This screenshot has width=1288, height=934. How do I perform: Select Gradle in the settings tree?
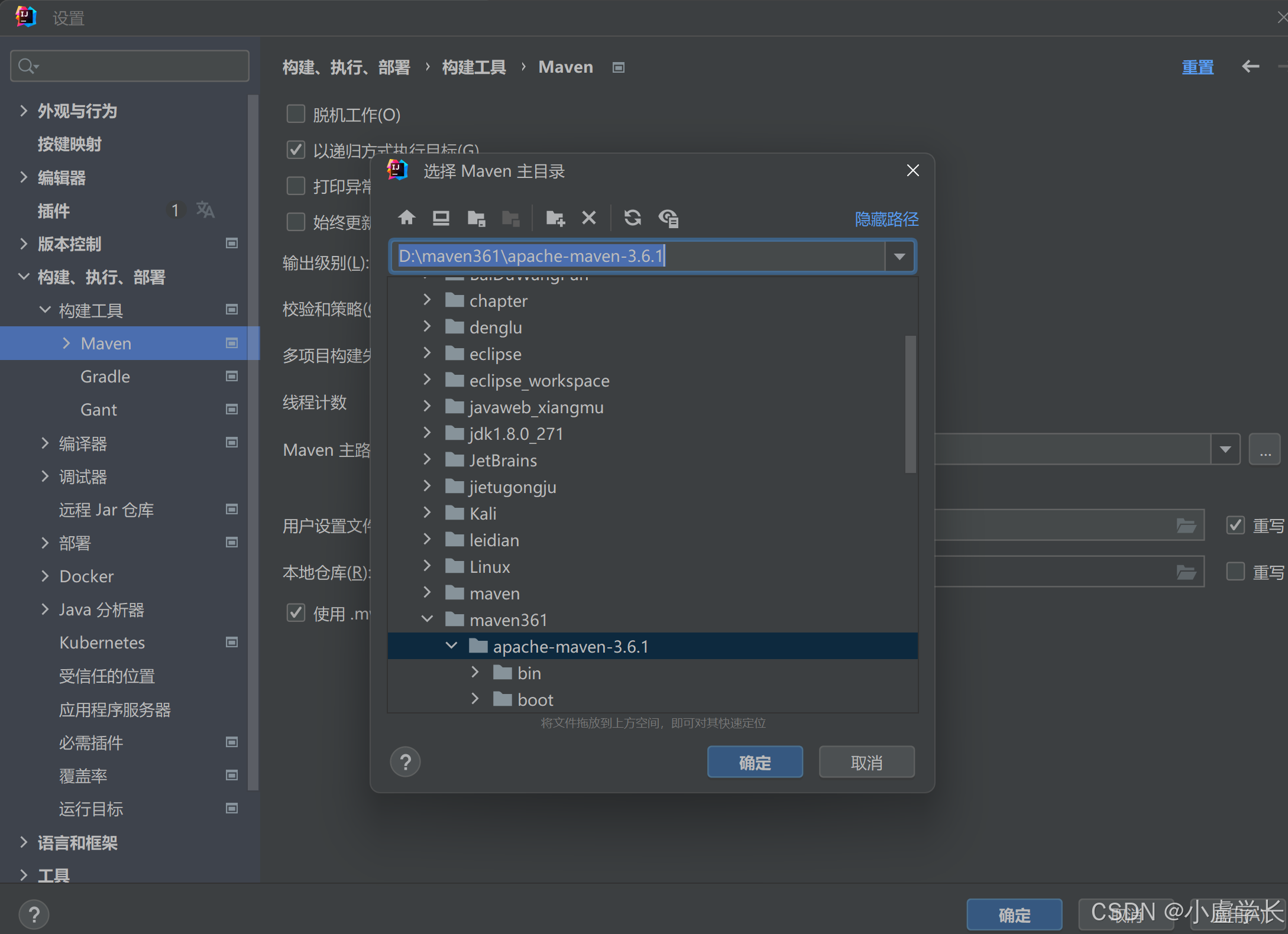point(105,377)
